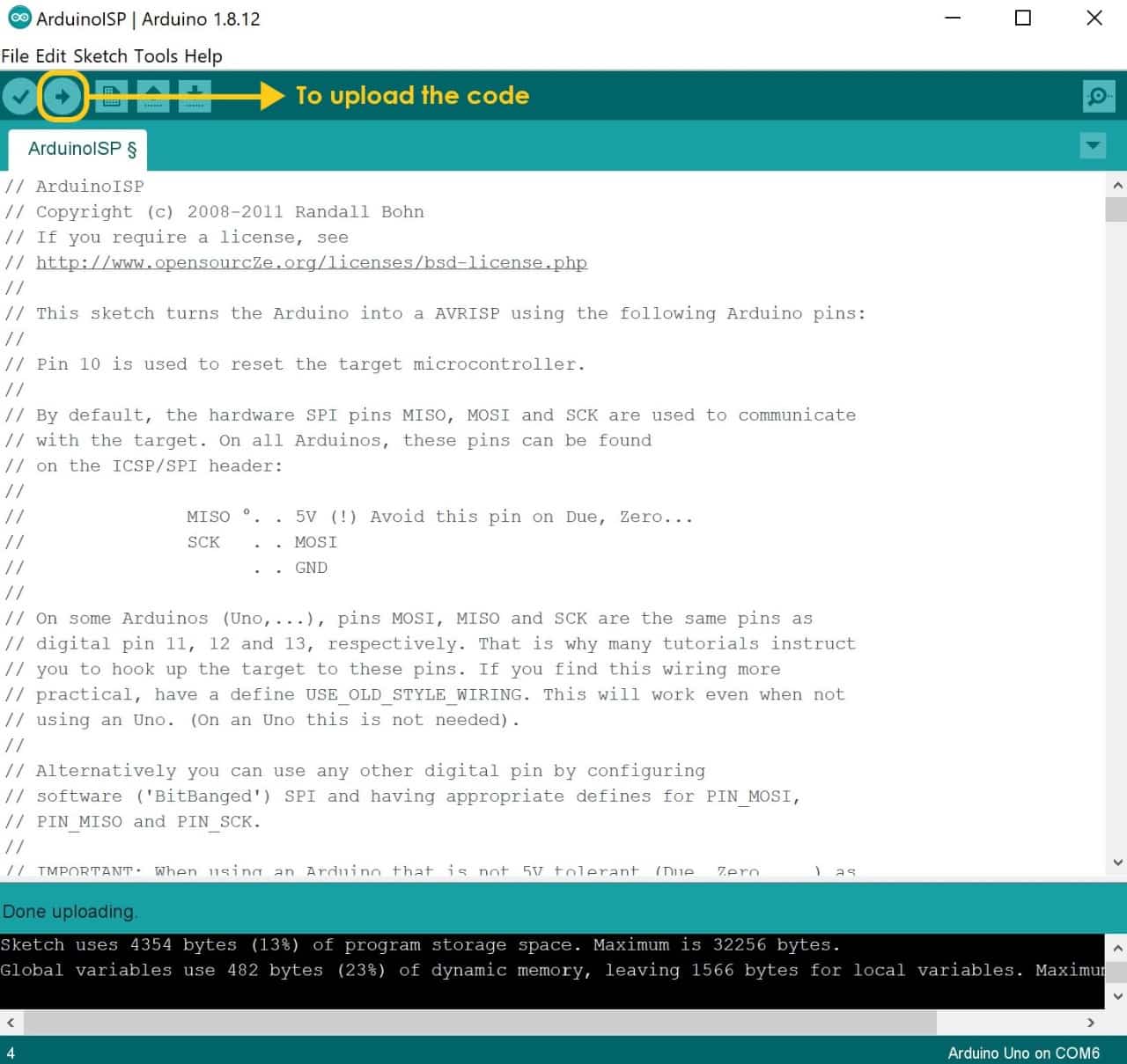Click the 'PIN_MISO and PIN_SCK.' line
Screen dimensions: 1127x1064
pyautogui.click(x=133, y=821)
